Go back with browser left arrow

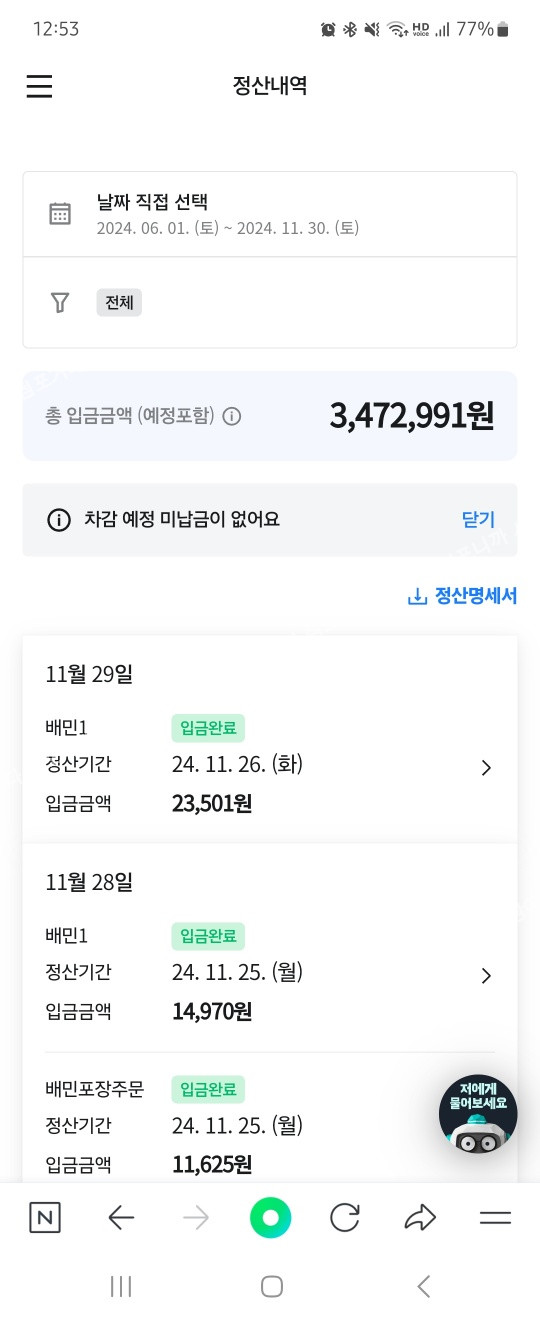[x=121, y=1217]
